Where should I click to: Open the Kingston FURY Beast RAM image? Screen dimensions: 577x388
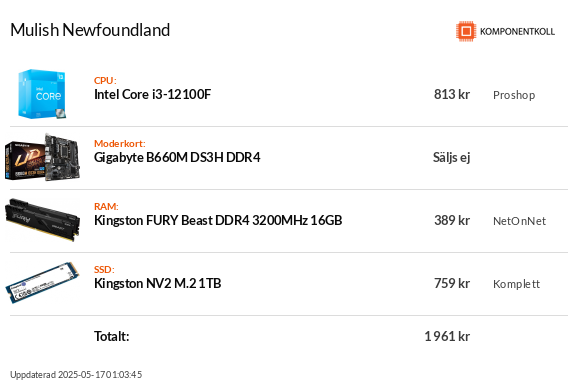(x=42, y=220)
